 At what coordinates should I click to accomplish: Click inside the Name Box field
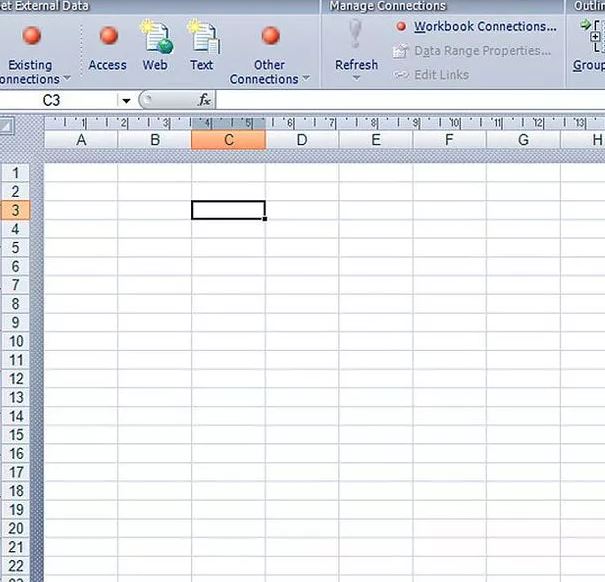(x=58, y=101)
